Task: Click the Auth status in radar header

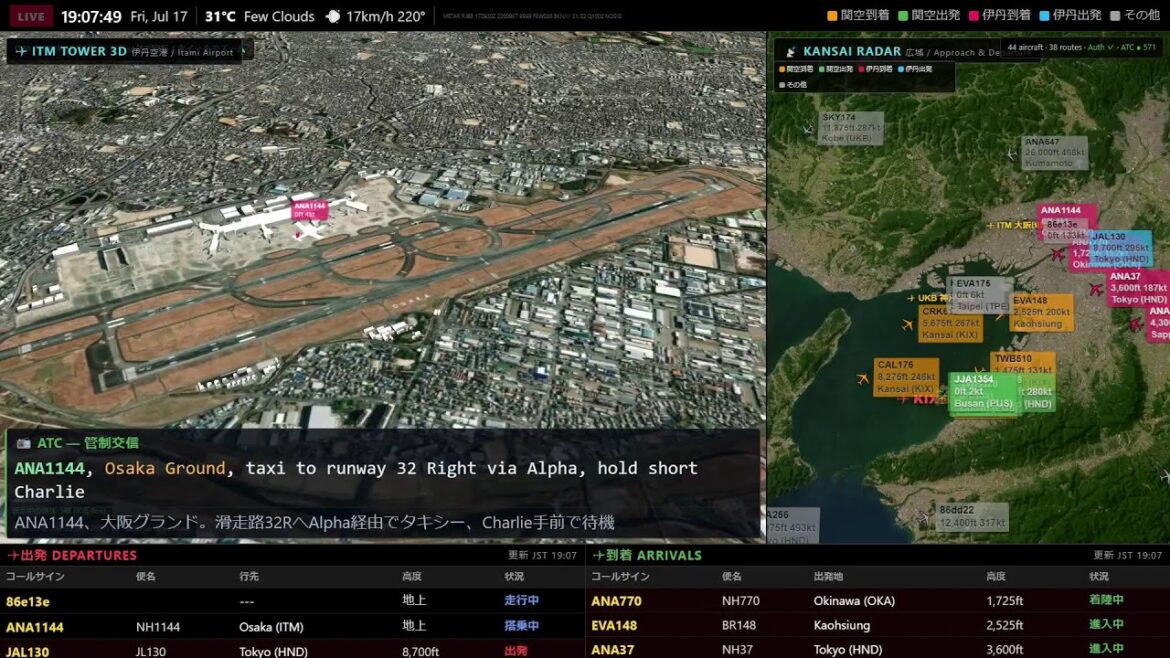Action: pyautogui.click(x=1100, y=47)
